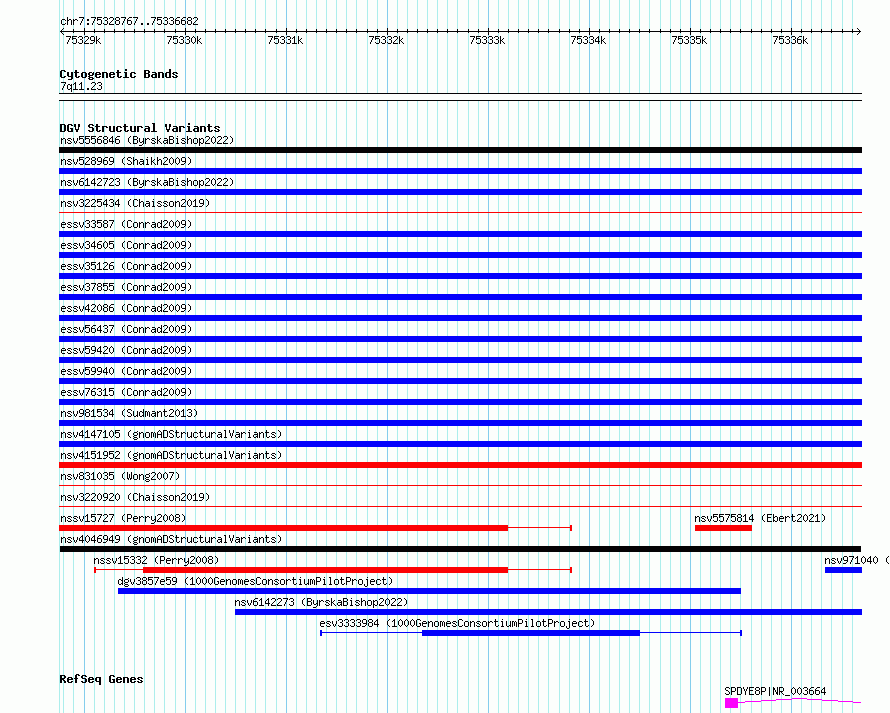This screenshot has height=713, width=890.
Task: Click the nsv3225434 (Chaisson2019) variant label
Action: (x=135, y=203)
